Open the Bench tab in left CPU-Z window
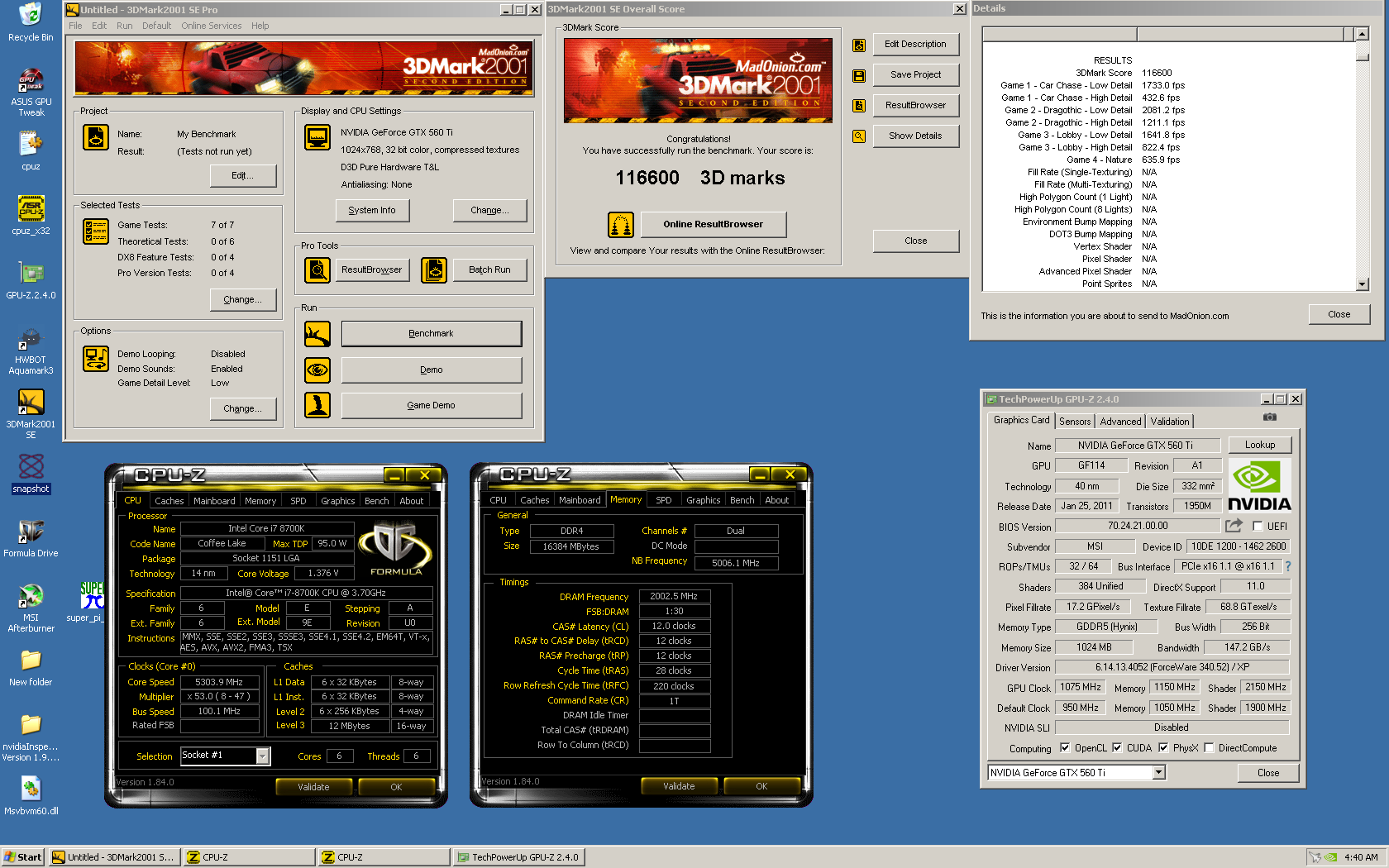Screen dimensions: 1389x868 pyautogui.click(x=376, y=500)
